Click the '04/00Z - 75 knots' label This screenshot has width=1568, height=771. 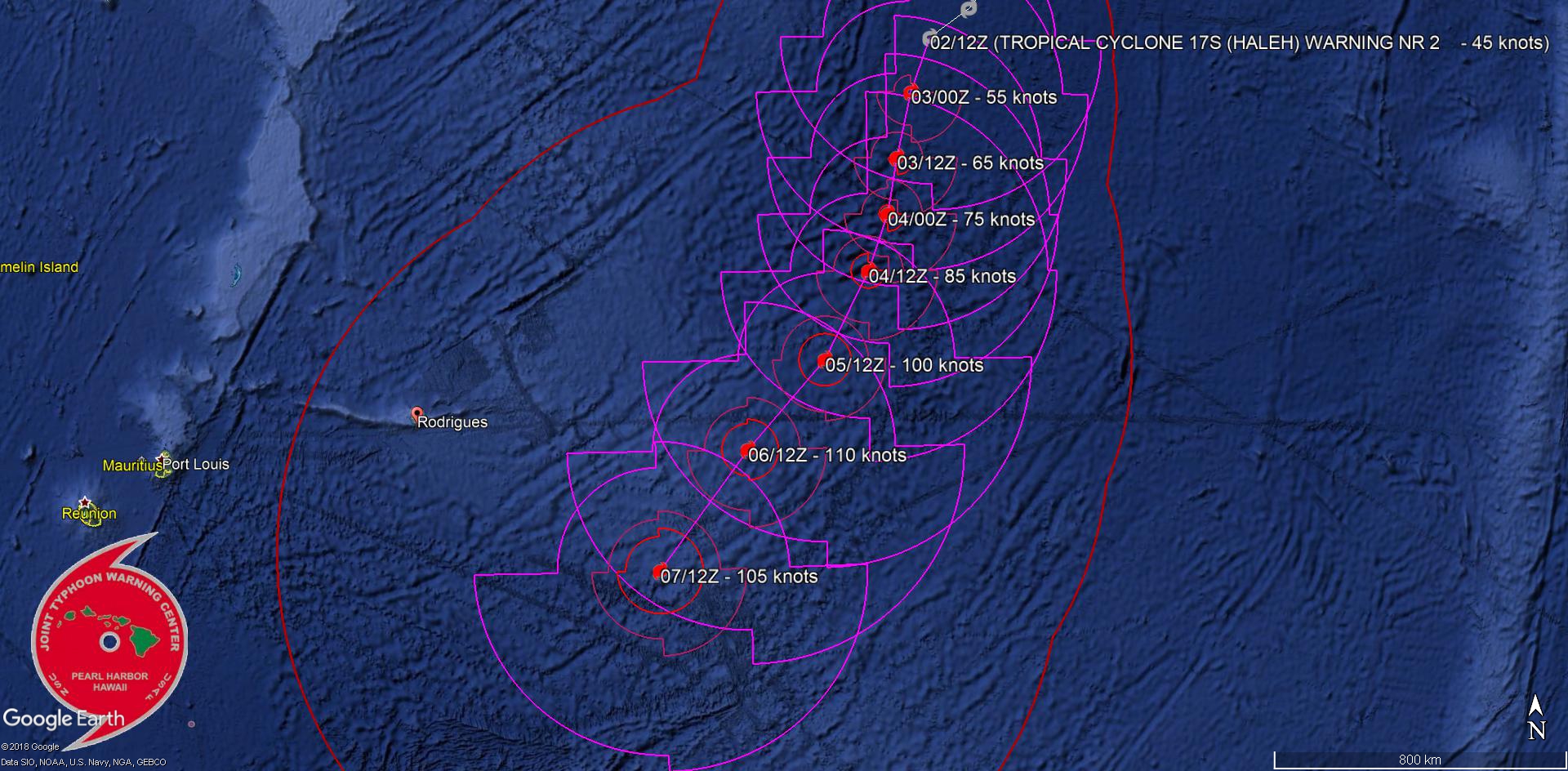[x=961, y=220]
